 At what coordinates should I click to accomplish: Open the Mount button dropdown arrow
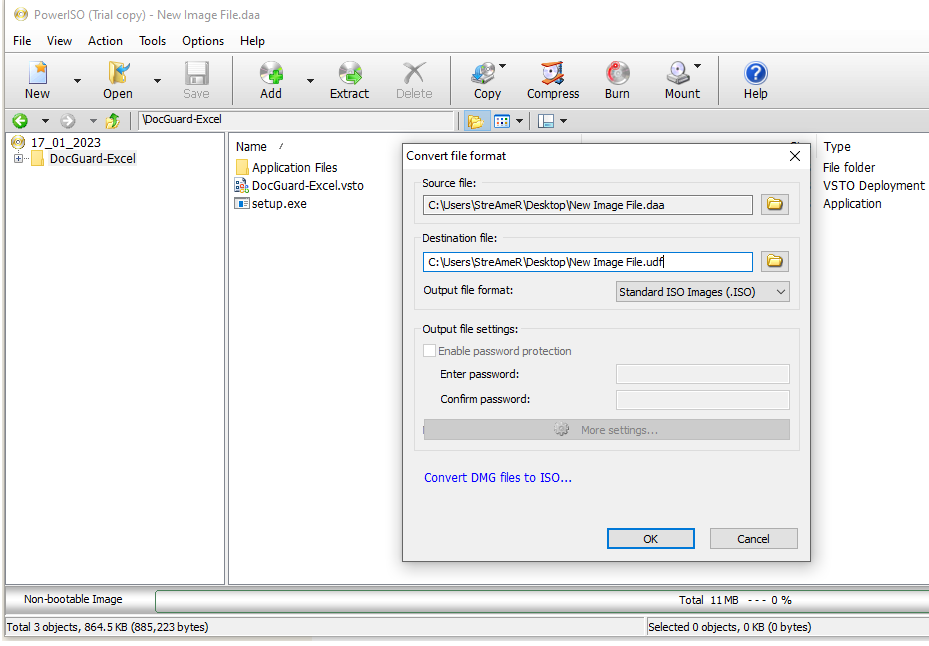[x=697, y=66]
